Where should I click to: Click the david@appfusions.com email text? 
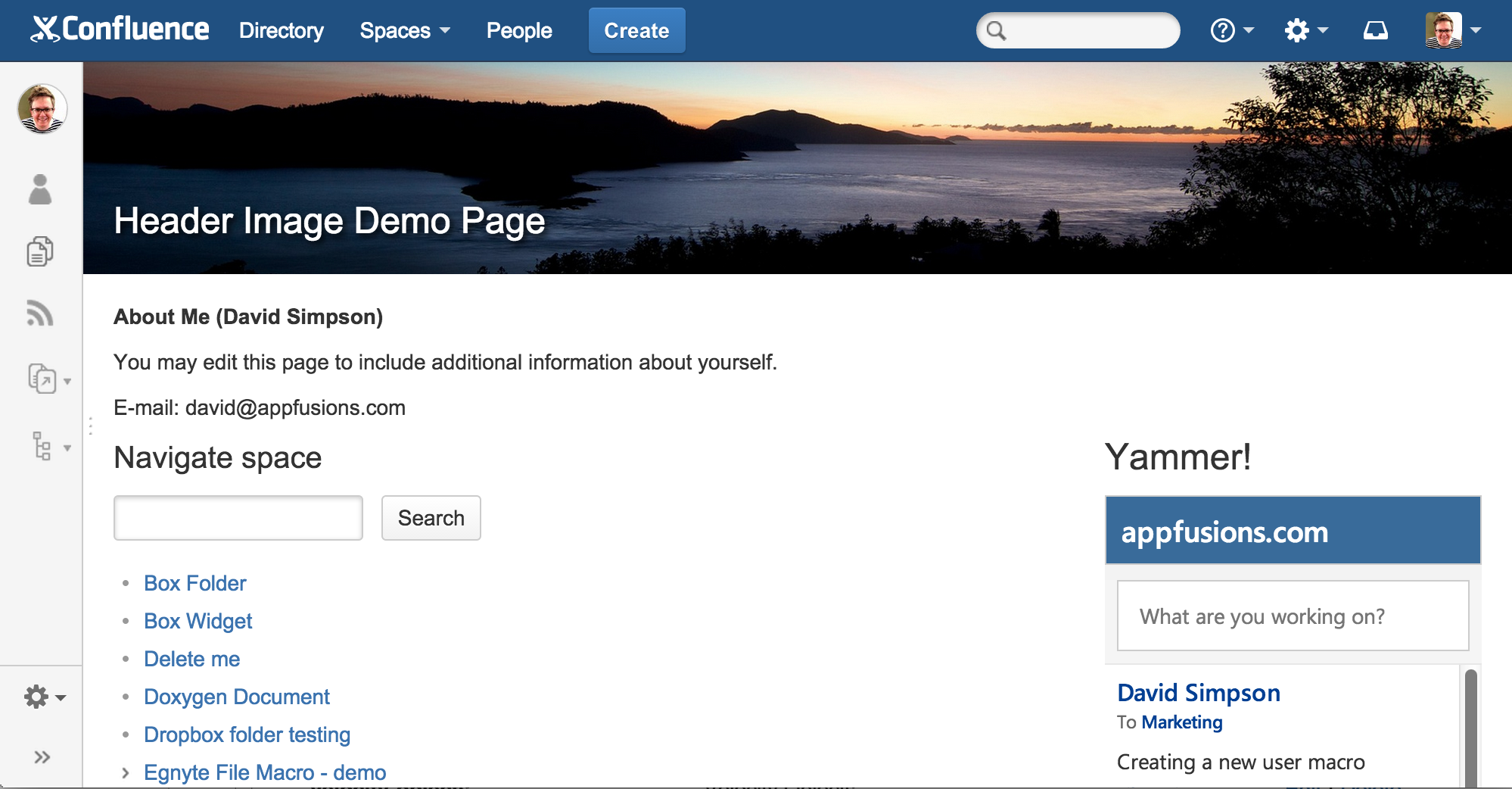click(x=295, y=407)
